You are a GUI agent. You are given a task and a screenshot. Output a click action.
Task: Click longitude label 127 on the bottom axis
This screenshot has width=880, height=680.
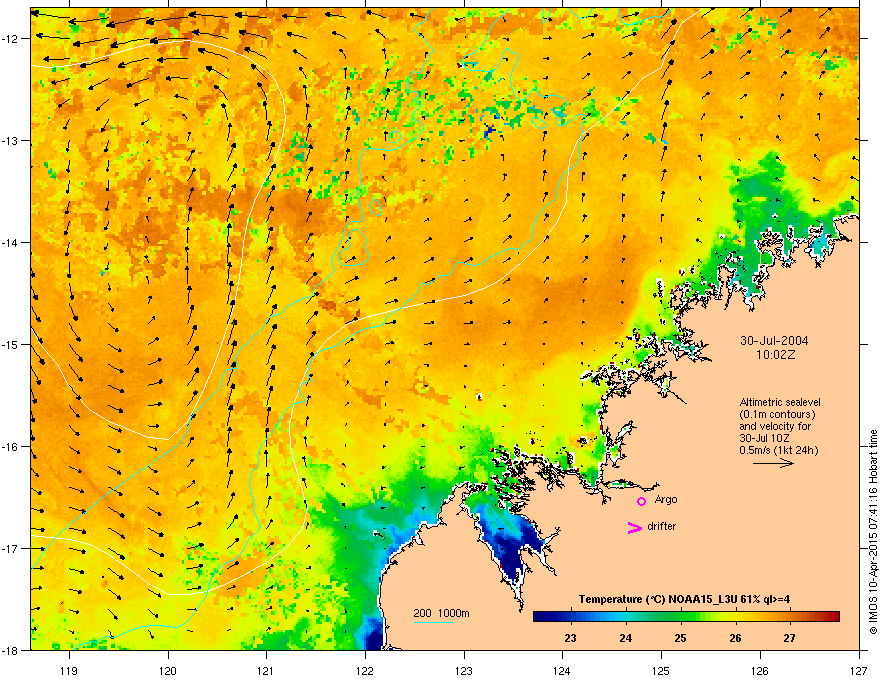(859, 670)
